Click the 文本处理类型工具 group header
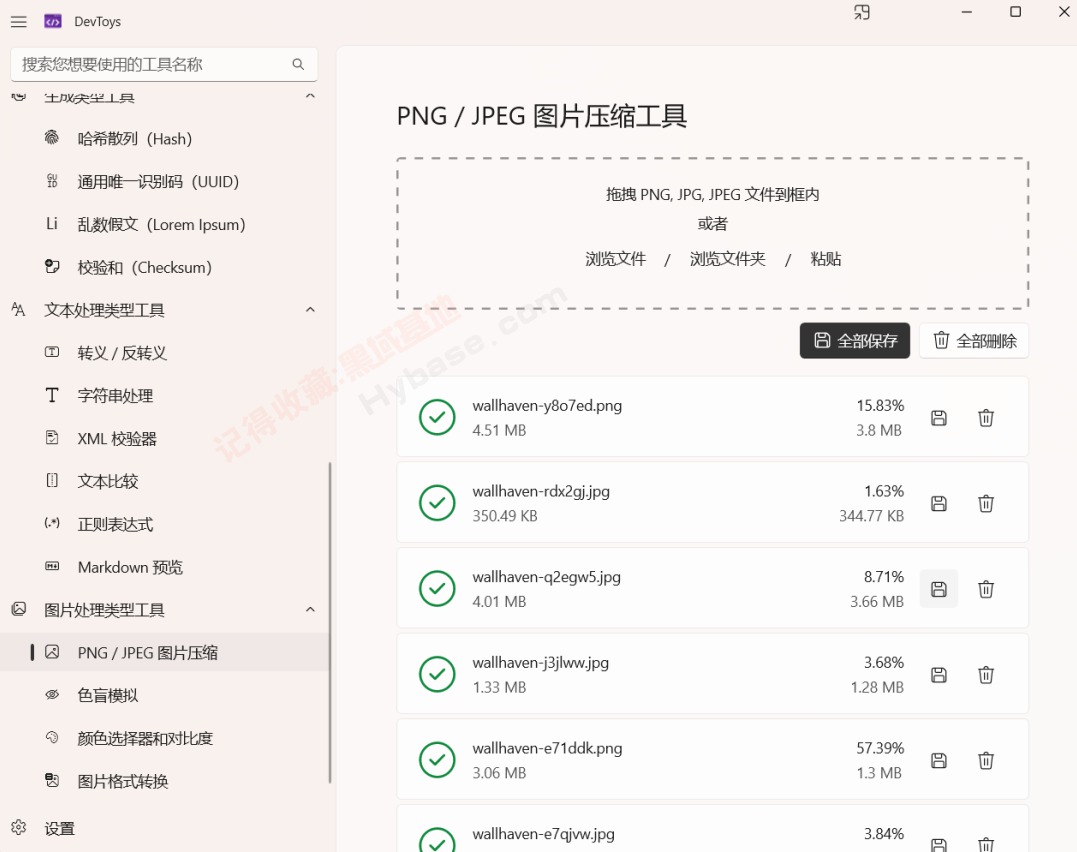This screenshot has height=852, width=1077. click(165, 310)
